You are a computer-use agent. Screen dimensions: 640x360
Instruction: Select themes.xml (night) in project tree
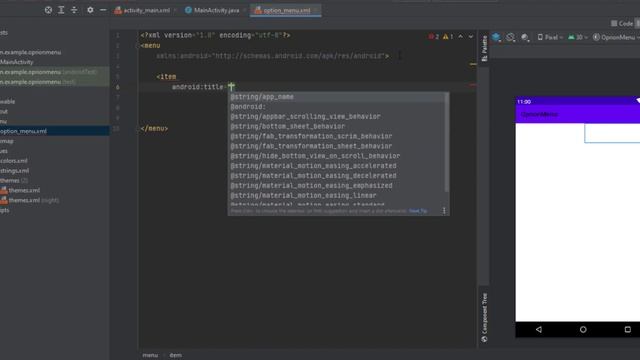[30, 200]
